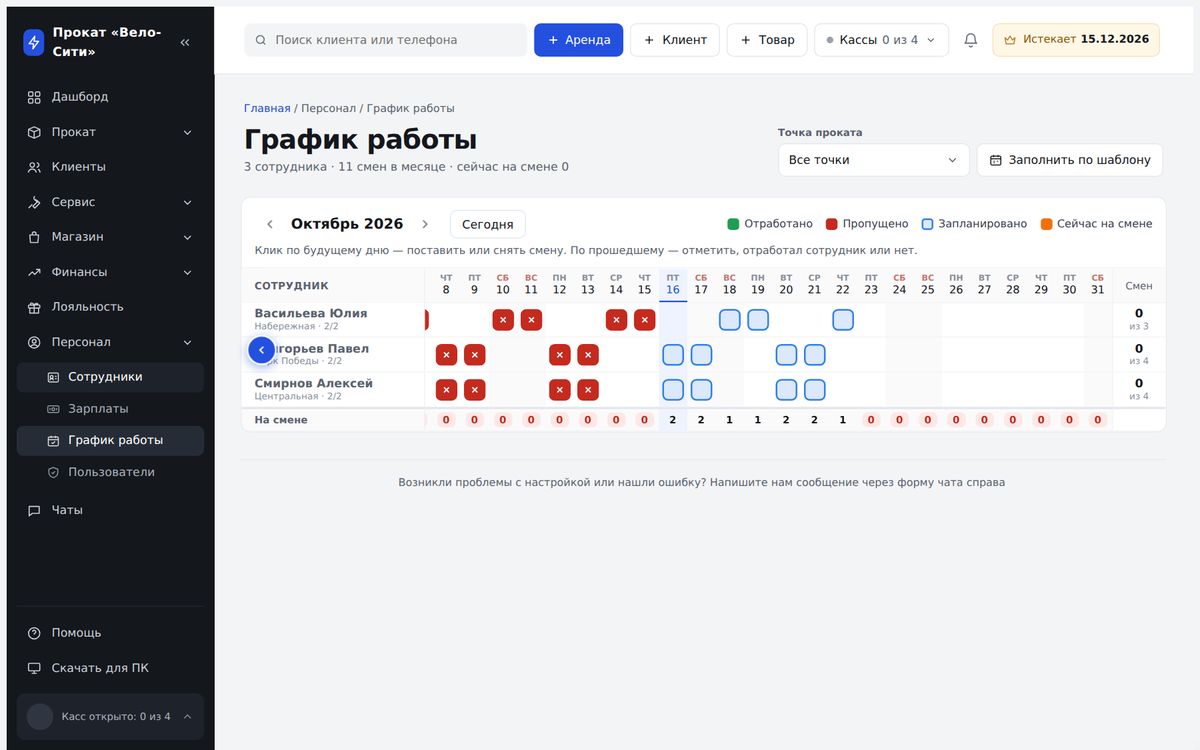Expand the Магазин menu
The width and height of the screenshot is (1200, 750).
click(x=110, y=237)
